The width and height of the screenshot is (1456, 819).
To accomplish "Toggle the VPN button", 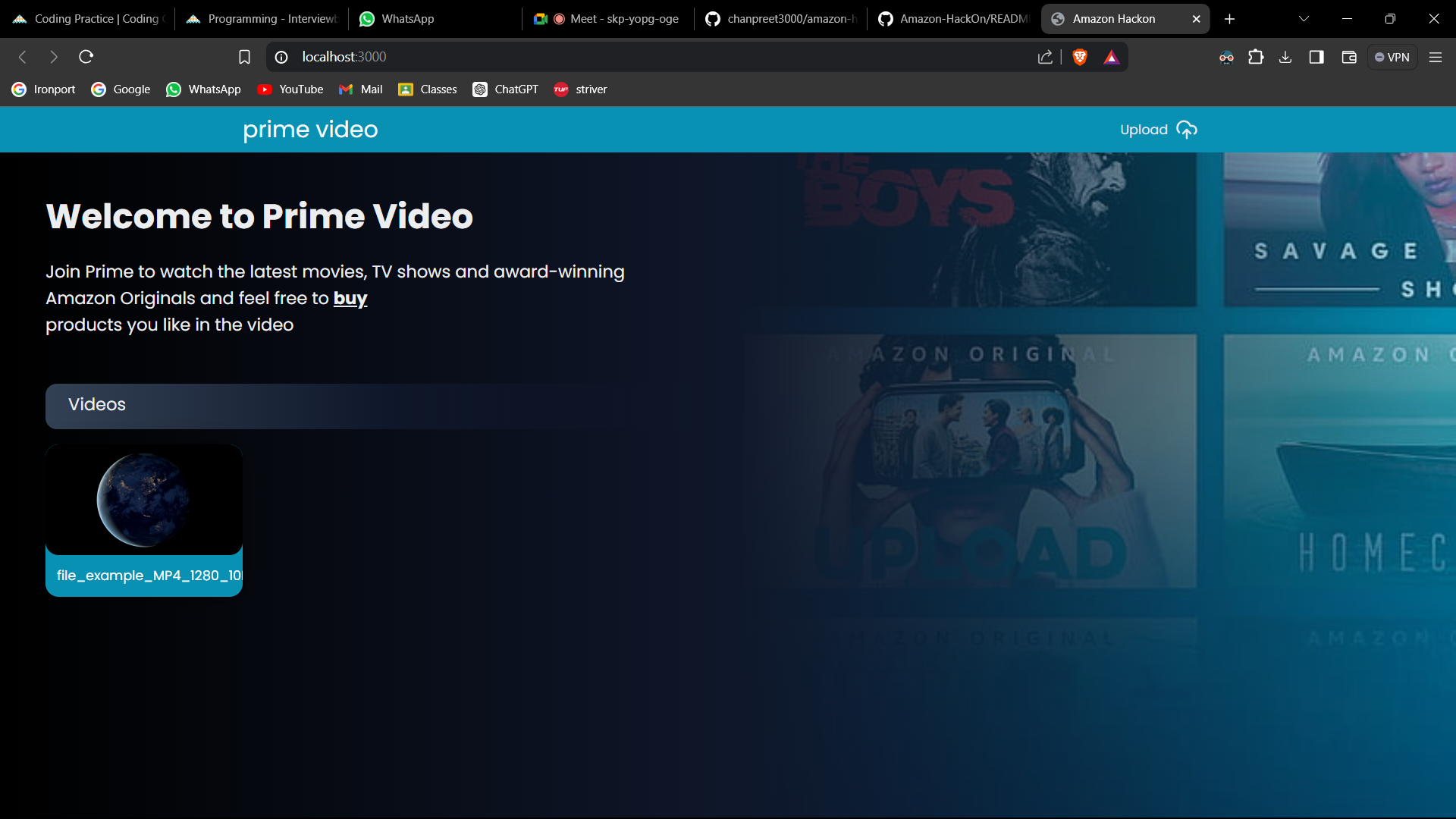I will click(x=1392, y=57).
